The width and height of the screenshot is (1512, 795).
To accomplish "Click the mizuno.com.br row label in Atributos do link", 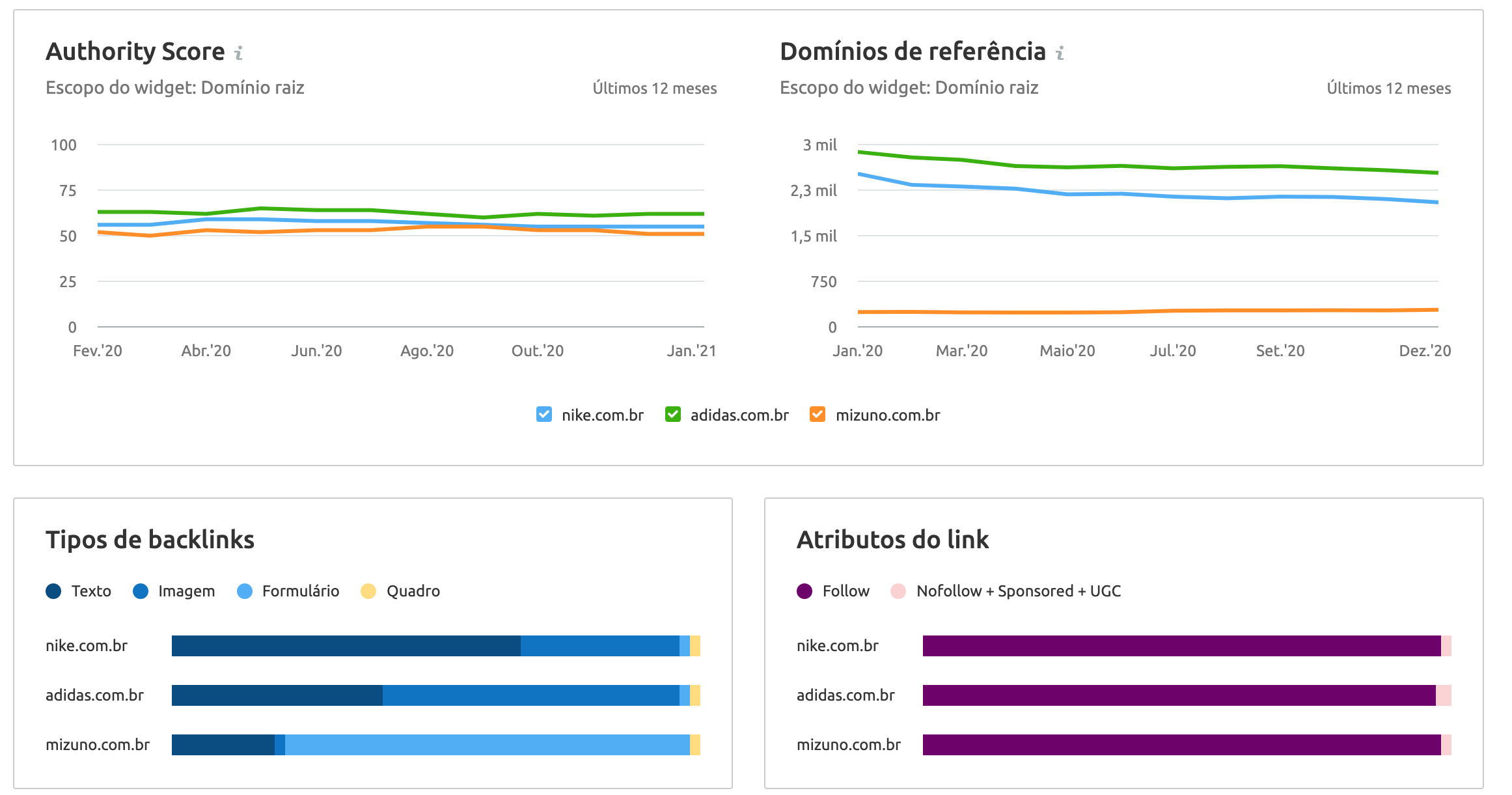I will tap(849, 745).
